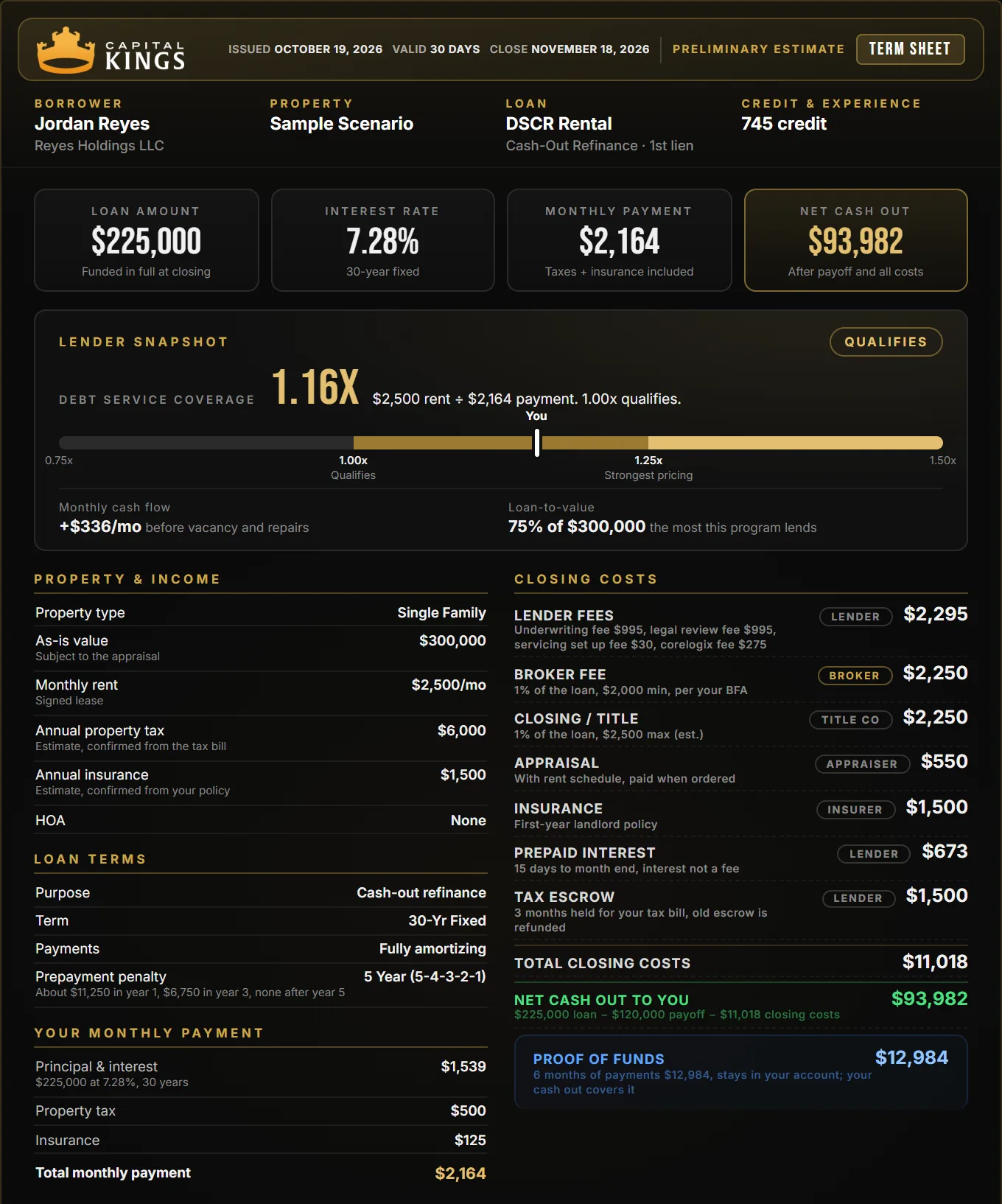Click 'PRELIMINARY ESTIMATE' header text

click(x=758, y=49)
